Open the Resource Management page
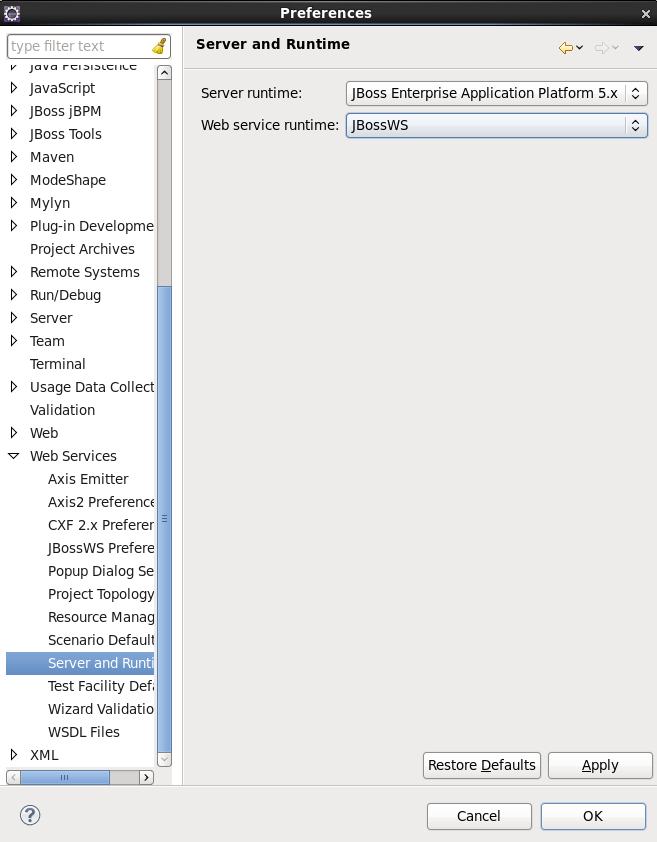The height and width of the screenshot is (842, 657). click(x=101, y=617)
